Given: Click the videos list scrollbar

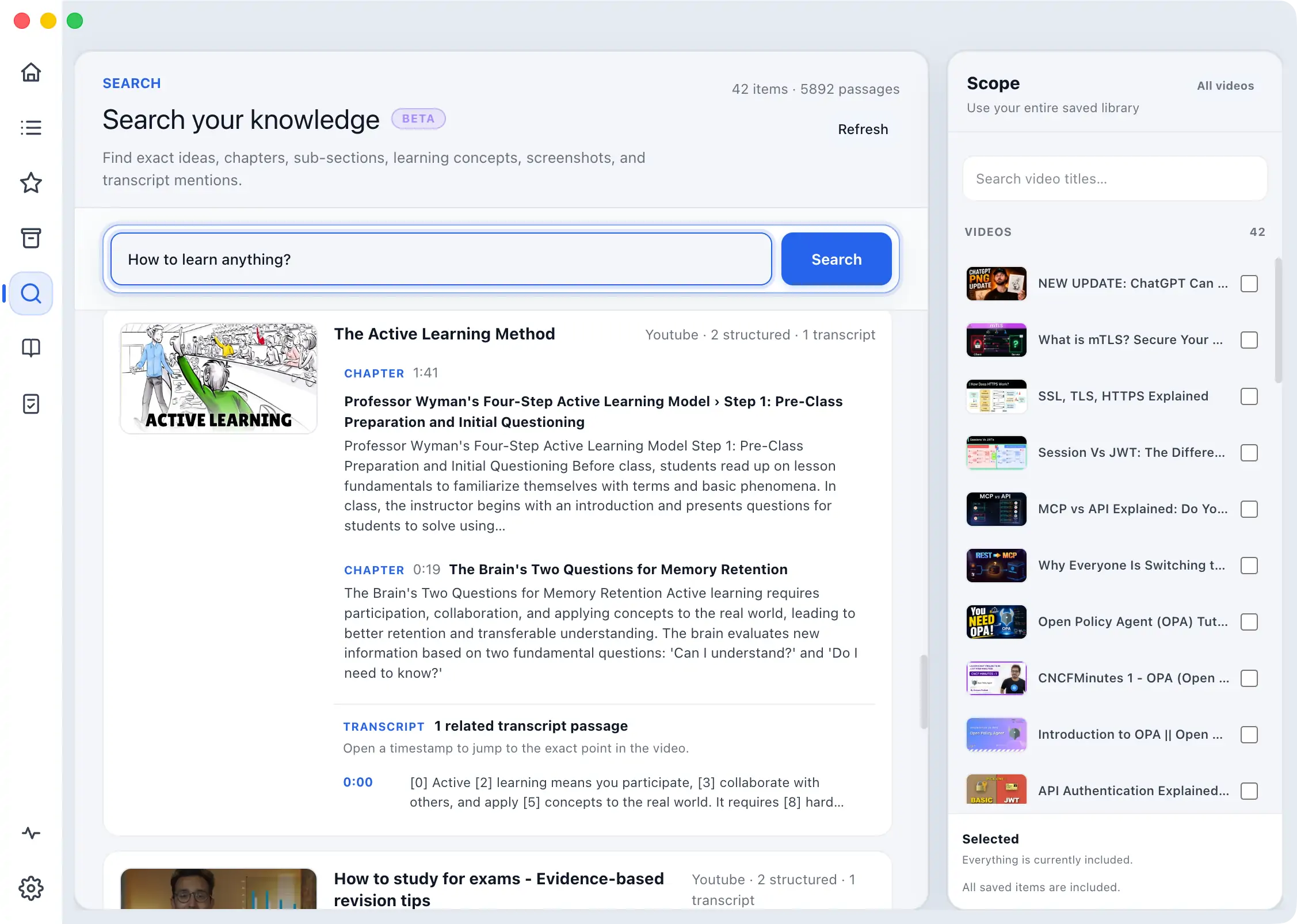Looking at the screenshot, I should [x=1278, y=320].
